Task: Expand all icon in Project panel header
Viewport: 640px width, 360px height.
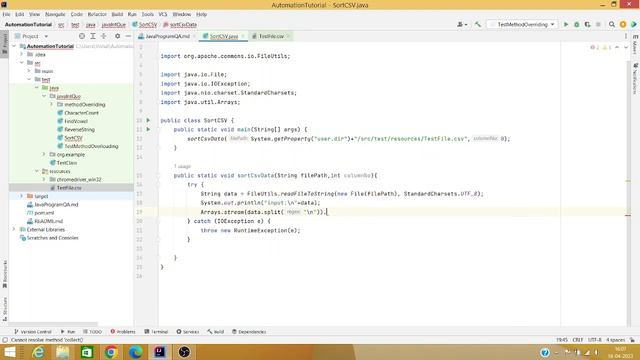Action: click(93, 36)
